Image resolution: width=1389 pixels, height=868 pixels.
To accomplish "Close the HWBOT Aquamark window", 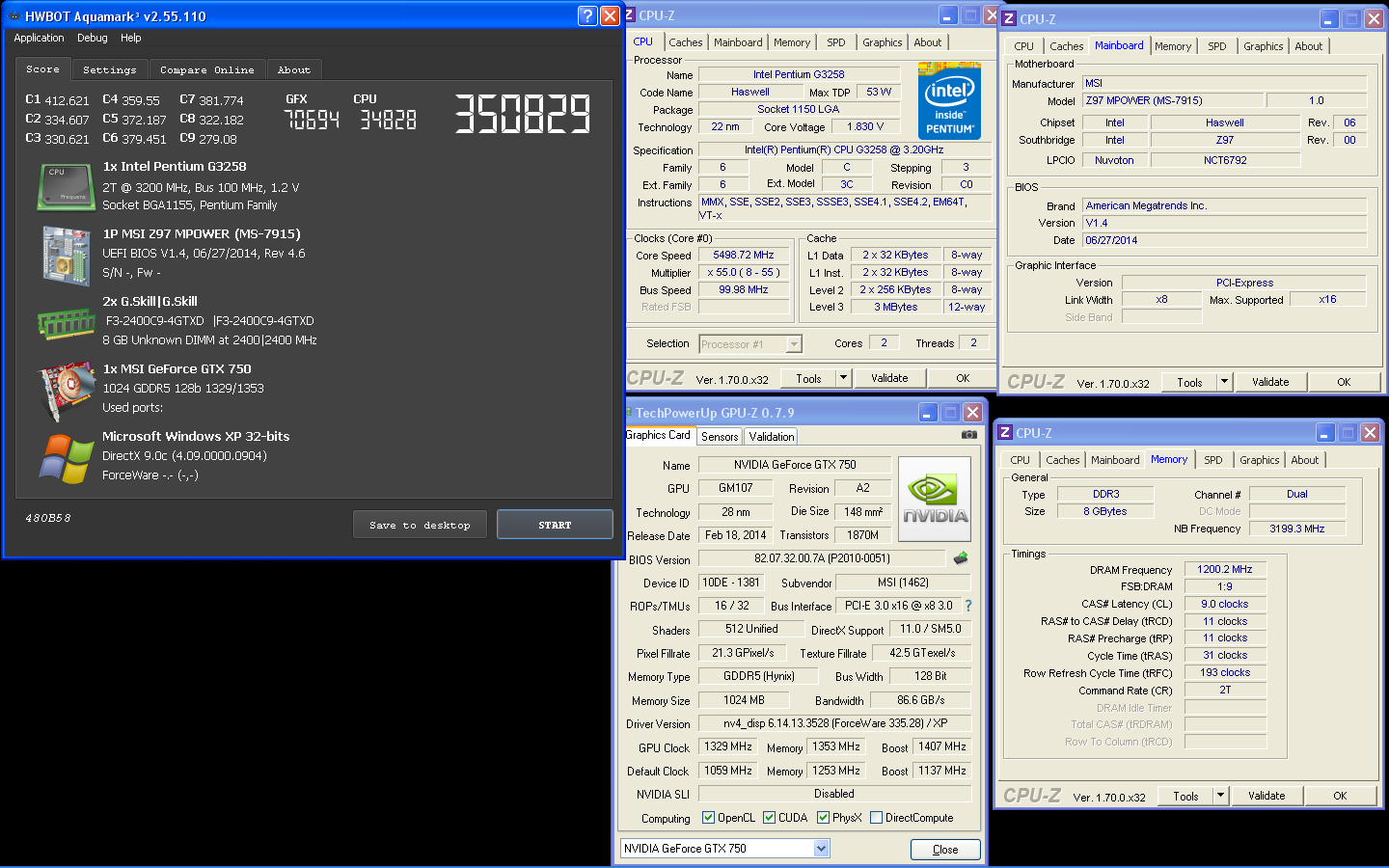I will coord(610,15).
